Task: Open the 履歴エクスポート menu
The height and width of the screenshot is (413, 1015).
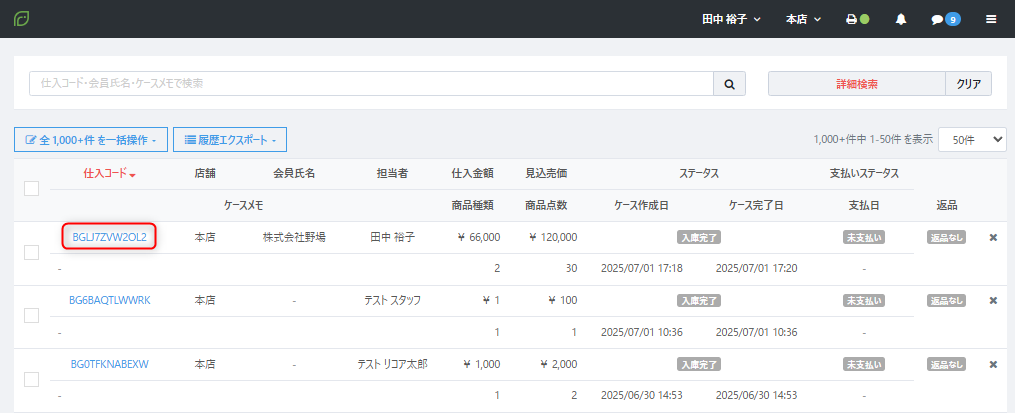Action: click(x=230, y=140)
